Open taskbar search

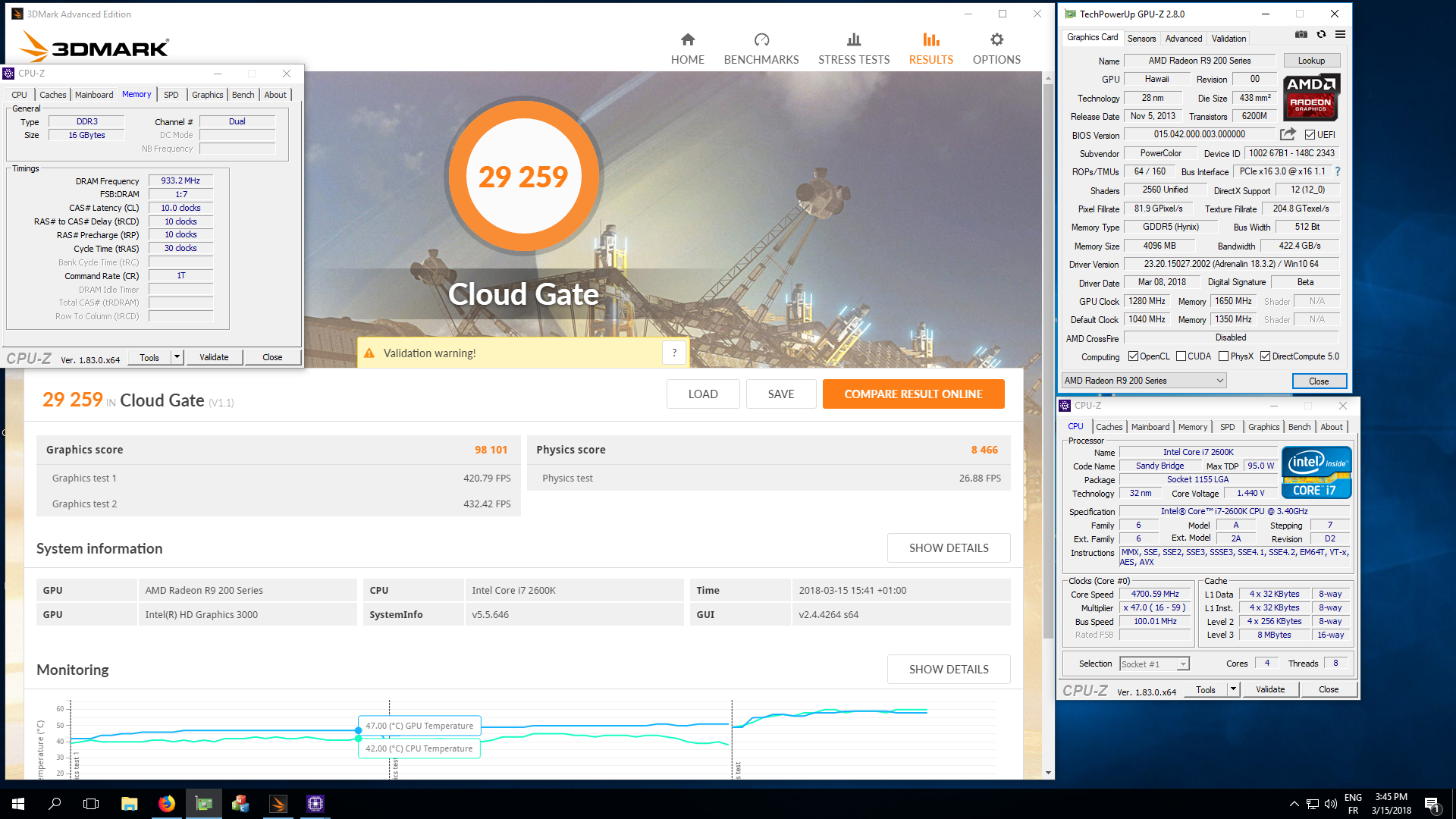(x=55, y=803)
